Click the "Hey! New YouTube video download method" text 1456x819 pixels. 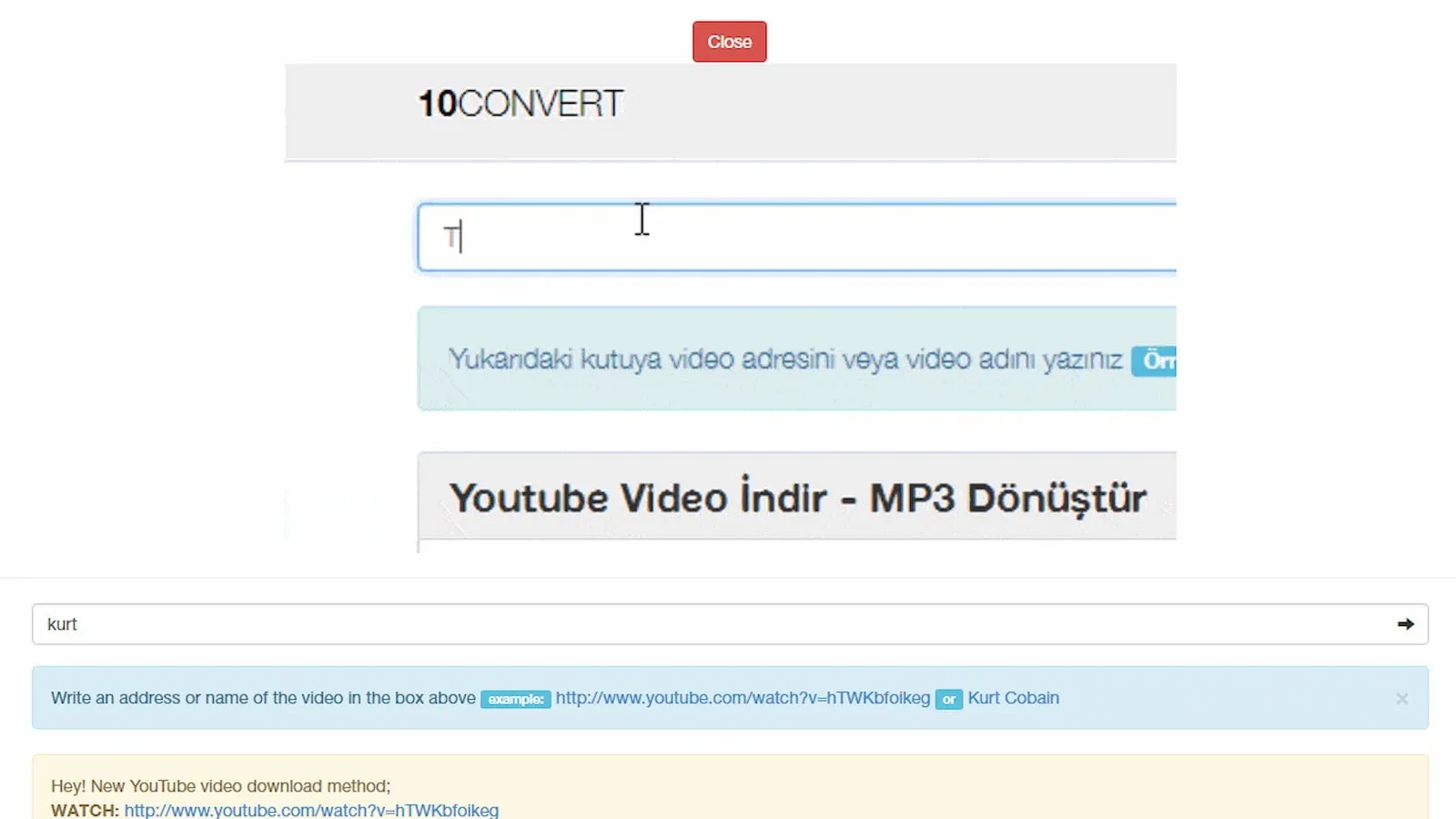220,785
